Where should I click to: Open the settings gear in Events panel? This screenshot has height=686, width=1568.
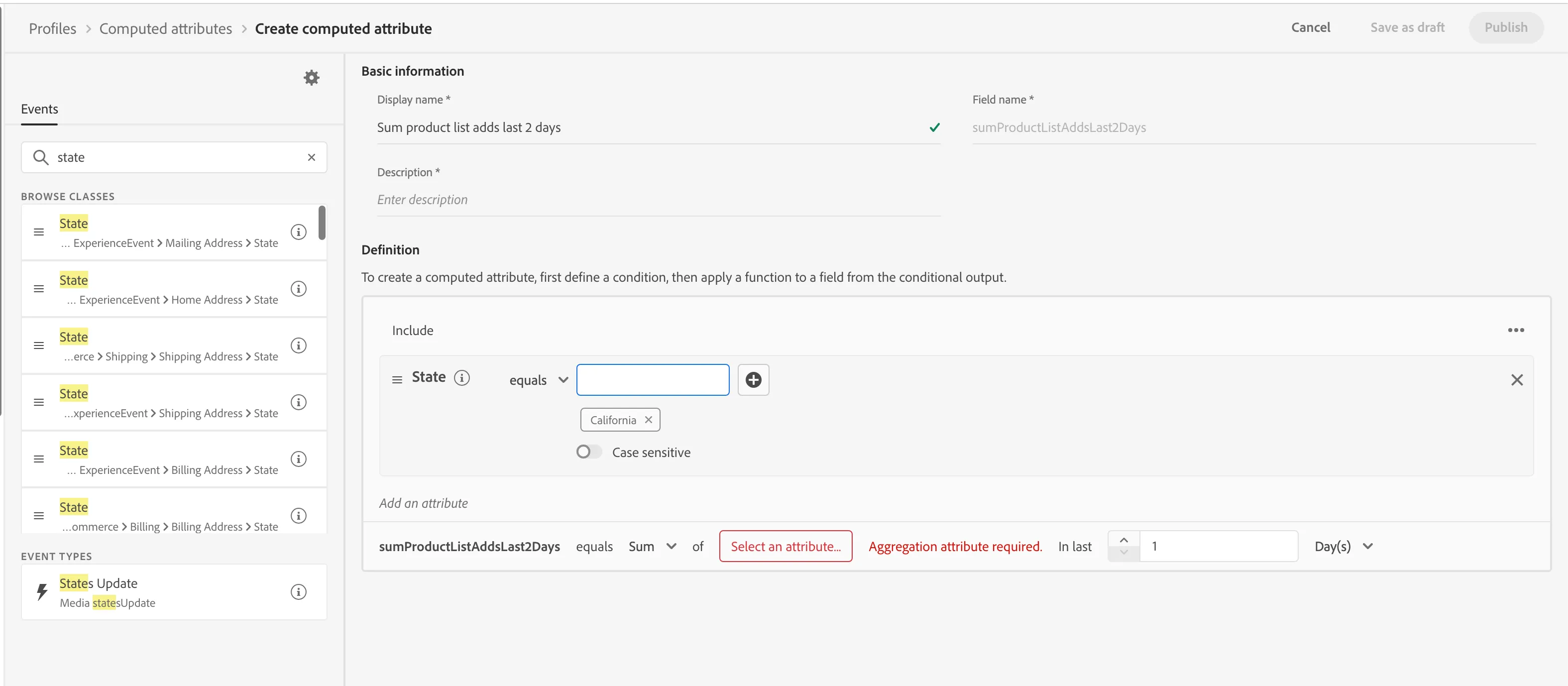coord(311,78)
